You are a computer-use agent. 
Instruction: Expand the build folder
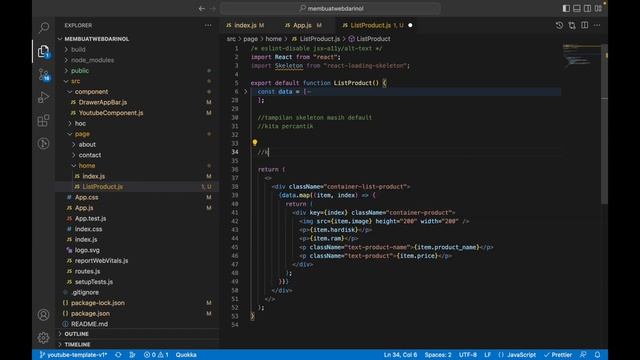tap(78, 49)
